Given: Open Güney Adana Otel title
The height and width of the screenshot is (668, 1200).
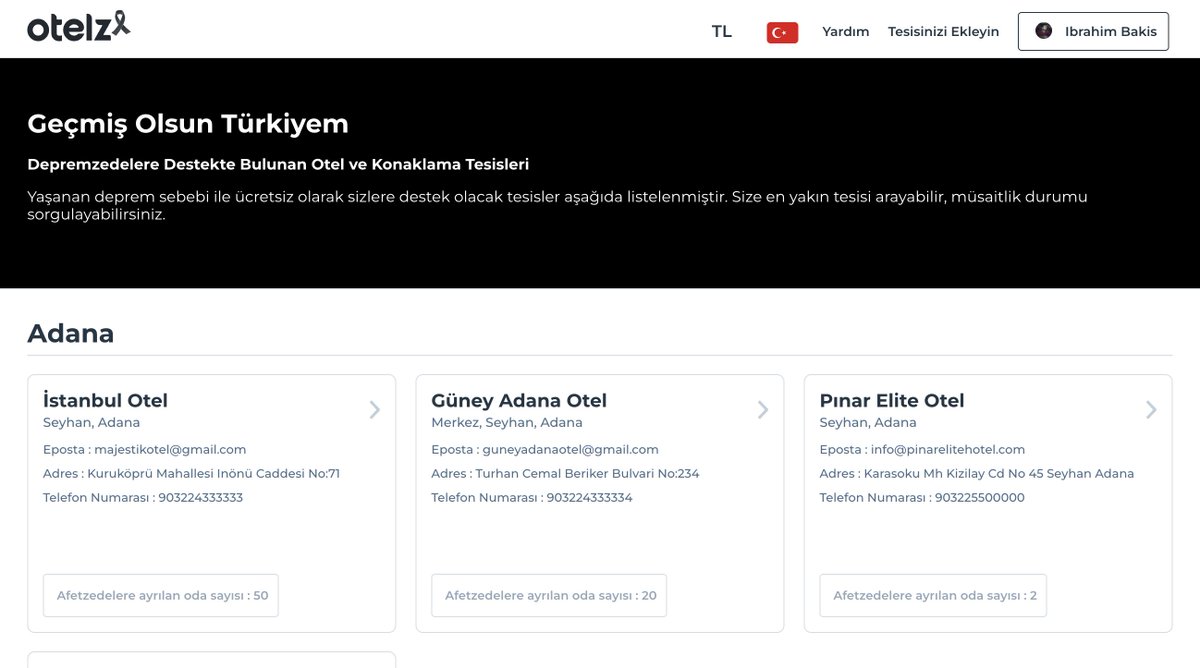Looking at the screenshot, I should tap(519, 400).
